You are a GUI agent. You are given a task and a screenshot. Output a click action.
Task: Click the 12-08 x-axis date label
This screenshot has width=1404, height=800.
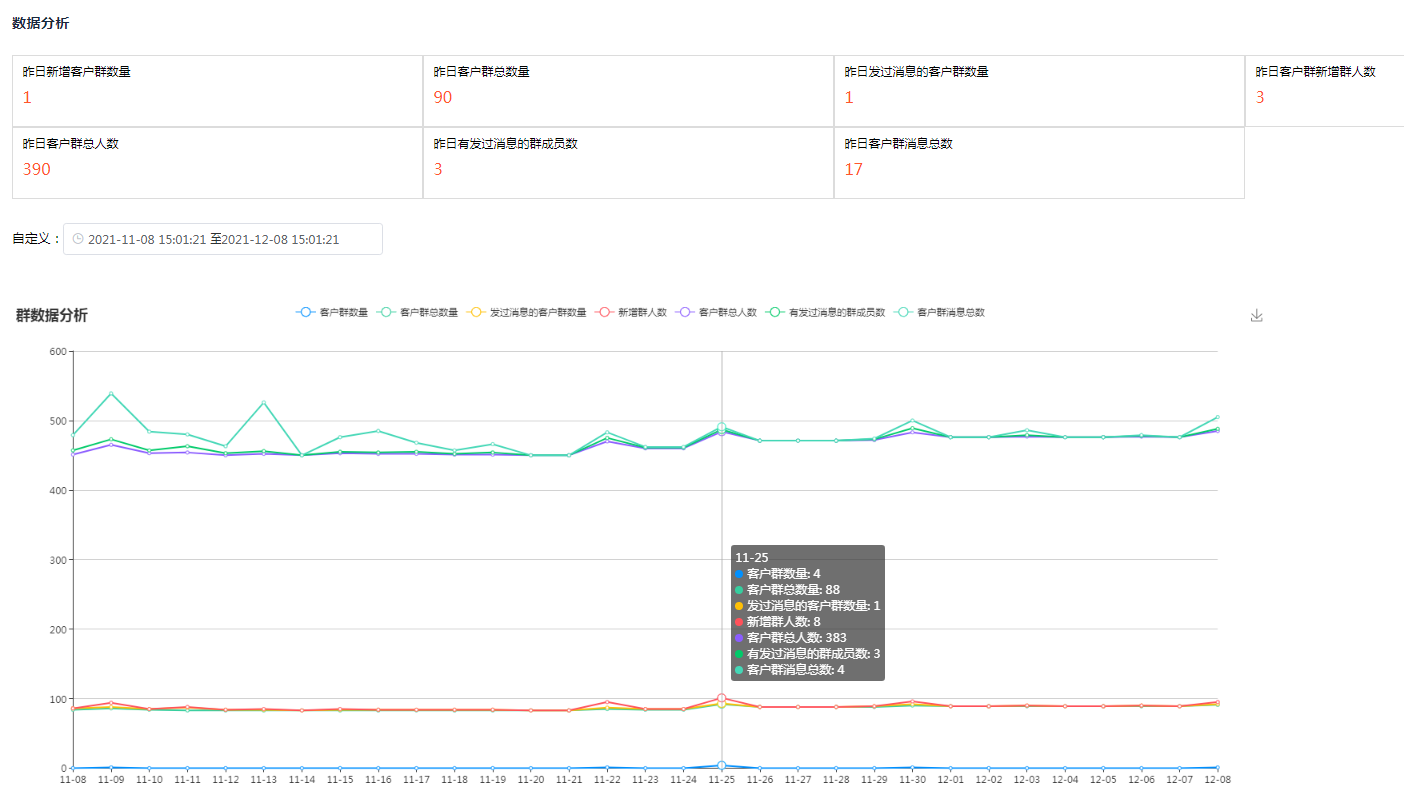click(x=1217, y=779)
